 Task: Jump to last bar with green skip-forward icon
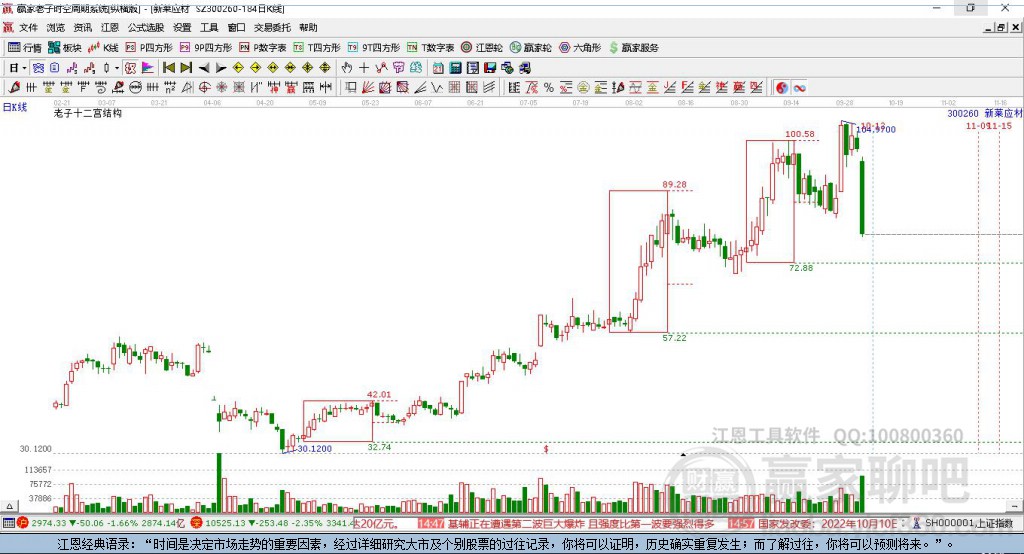pyautogui.click(x=186, y=68)
